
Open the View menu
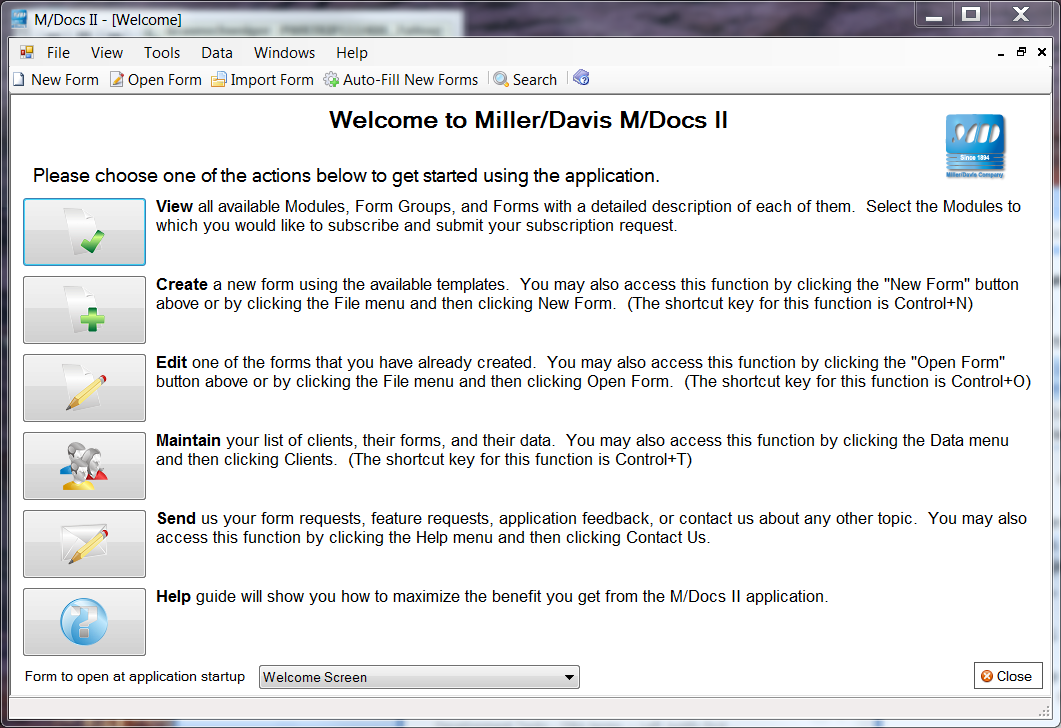click(x=107, y=53)
